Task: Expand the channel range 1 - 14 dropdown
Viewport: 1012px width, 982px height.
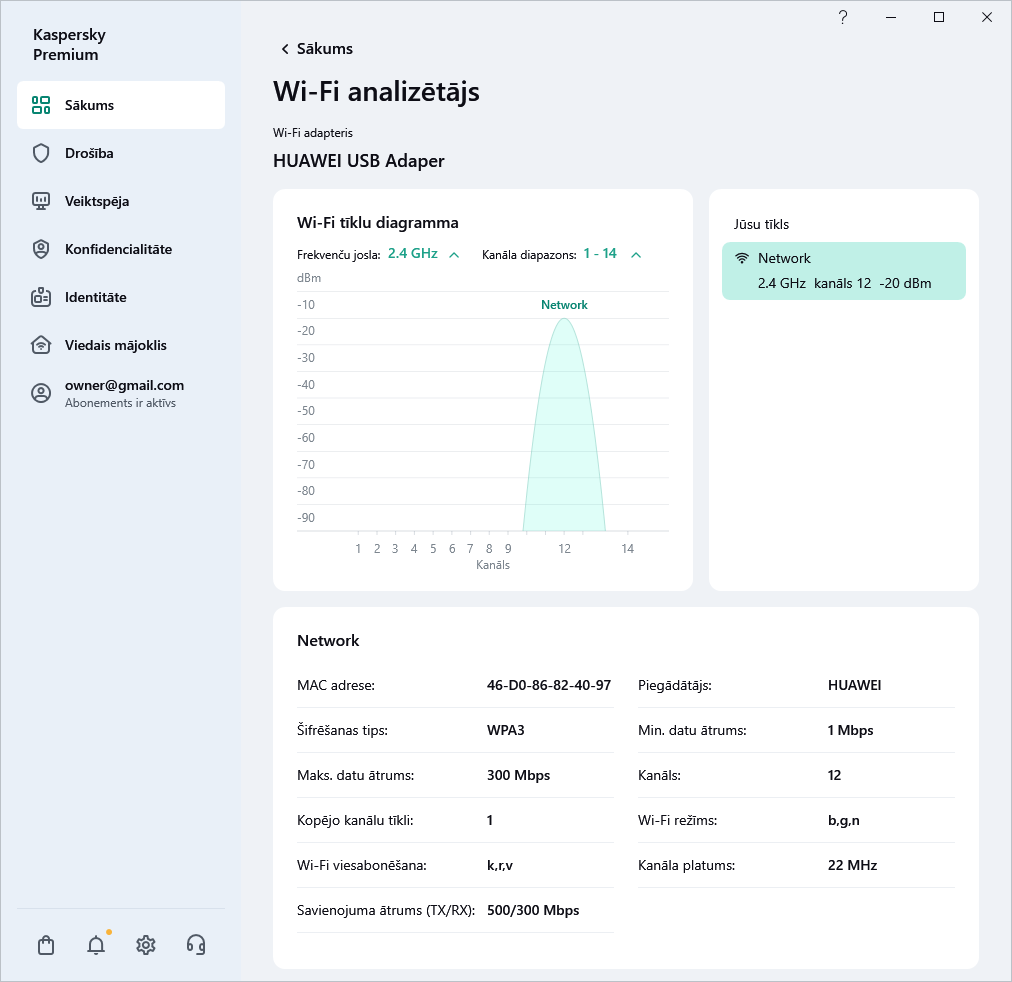Action: pyautogui.click(x=600, y=254)
